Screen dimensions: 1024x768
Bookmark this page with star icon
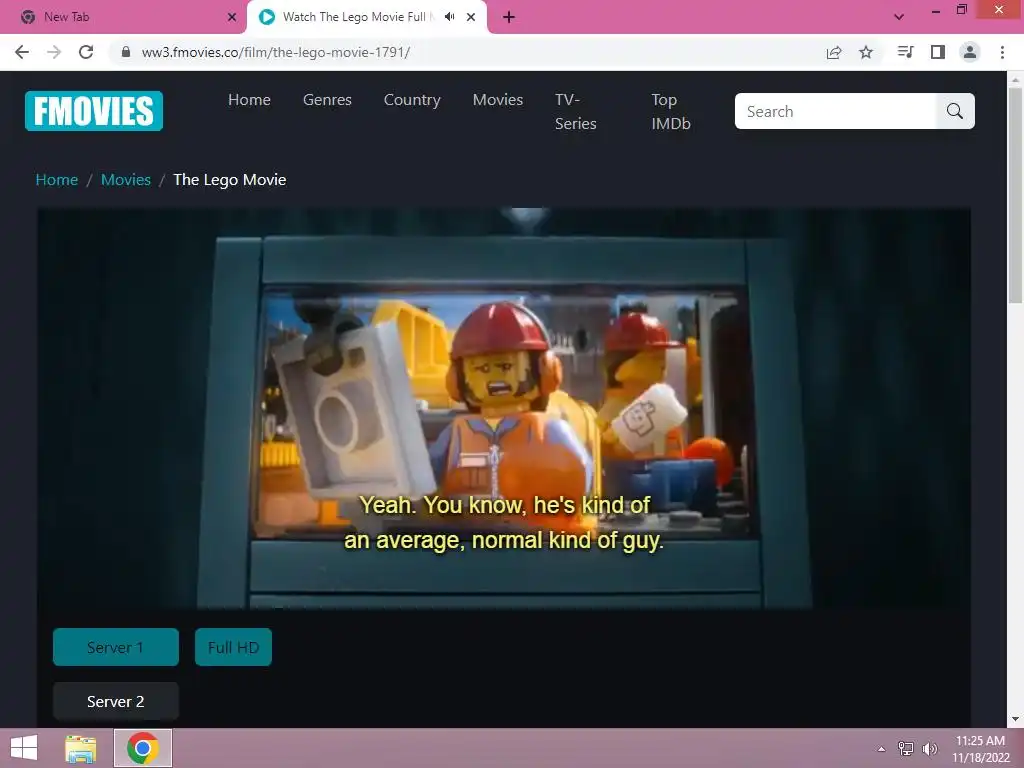pyautogui.click(x=866, y=52)
